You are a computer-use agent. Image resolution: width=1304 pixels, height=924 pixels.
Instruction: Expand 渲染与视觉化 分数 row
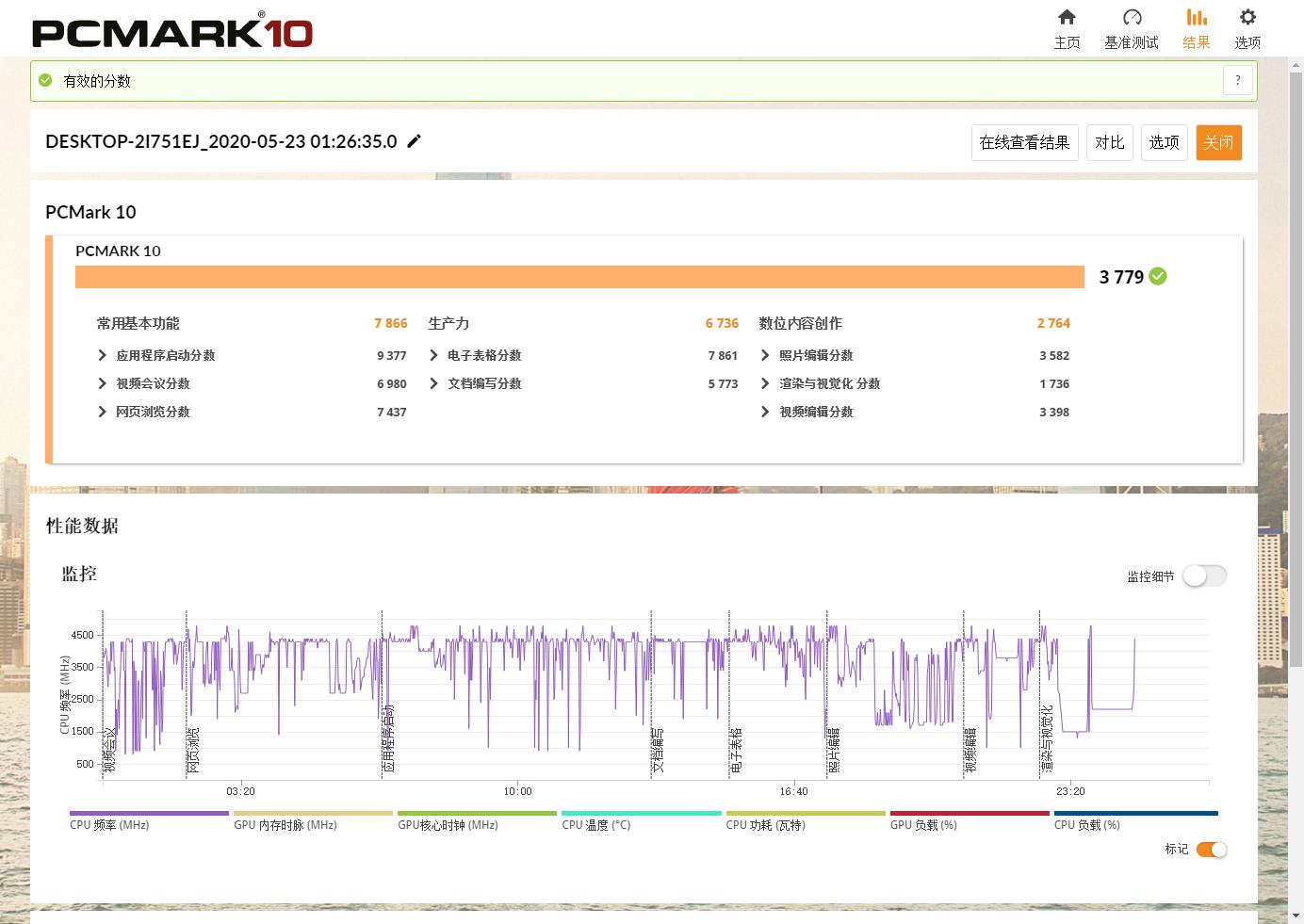tap(765, 383)
